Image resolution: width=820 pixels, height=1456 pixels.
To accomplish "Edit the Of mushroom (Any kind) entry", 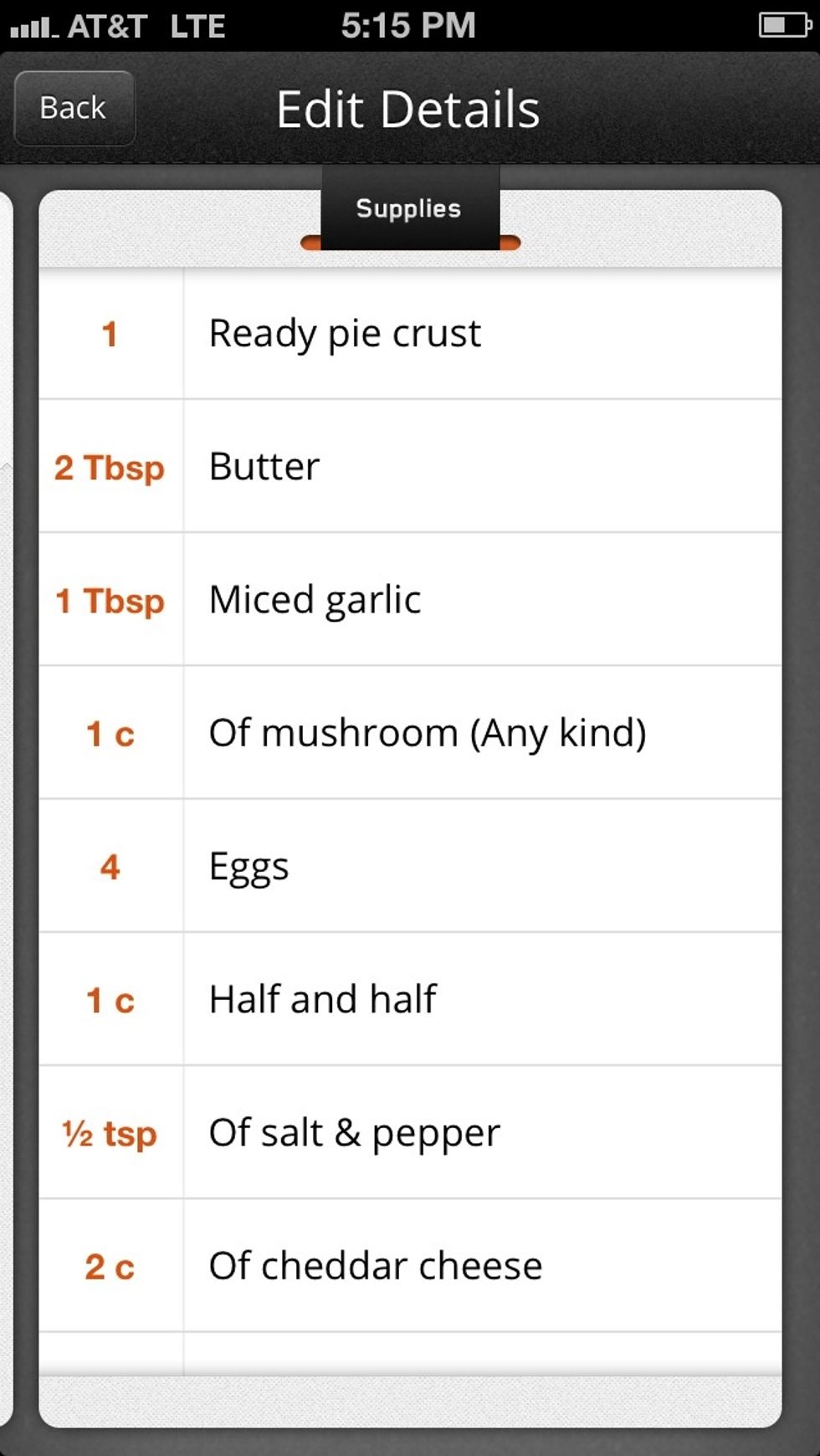I will pyautogui.click(x=427, y=733).
